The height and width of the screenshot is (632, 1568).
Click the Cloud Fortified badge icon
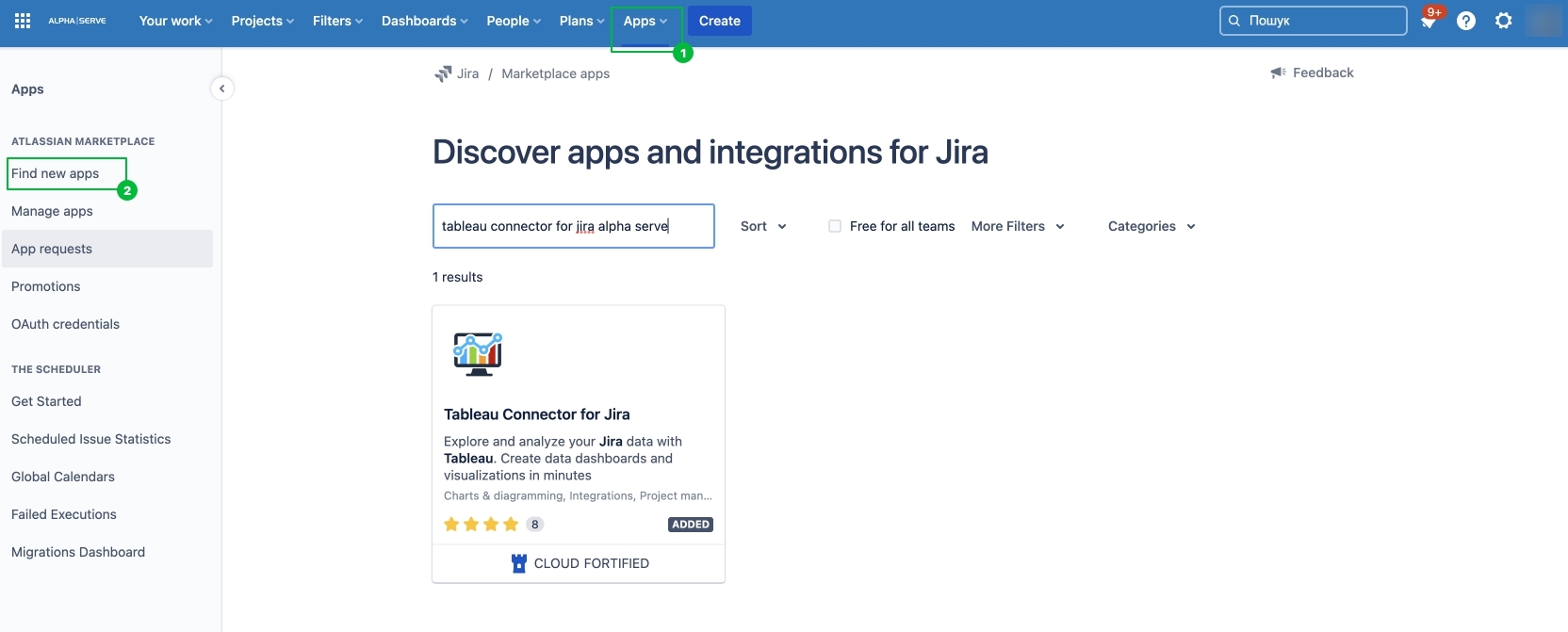(x=519, y=563)
